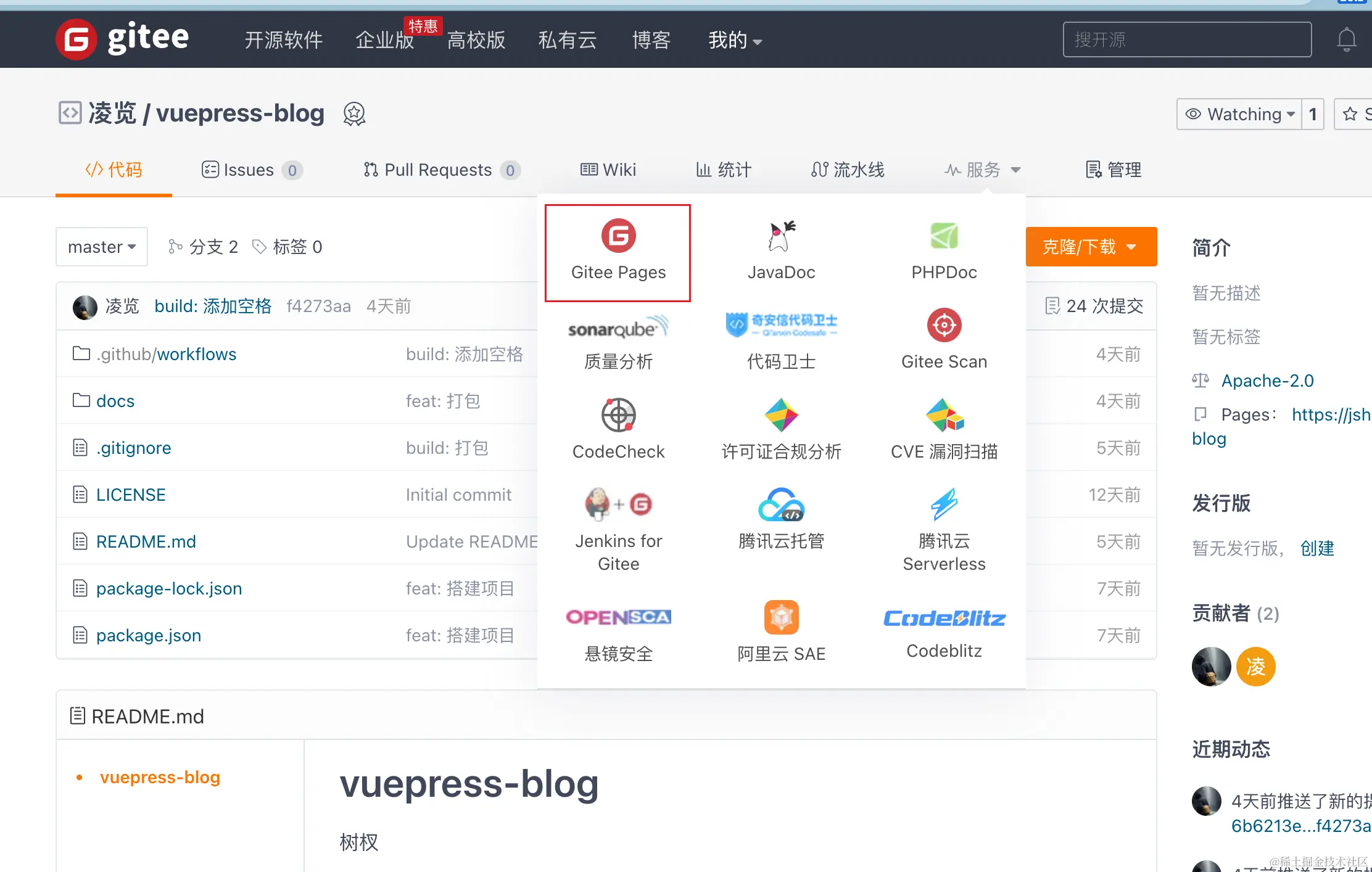Open package-lock.json file

tap(169, 588)
